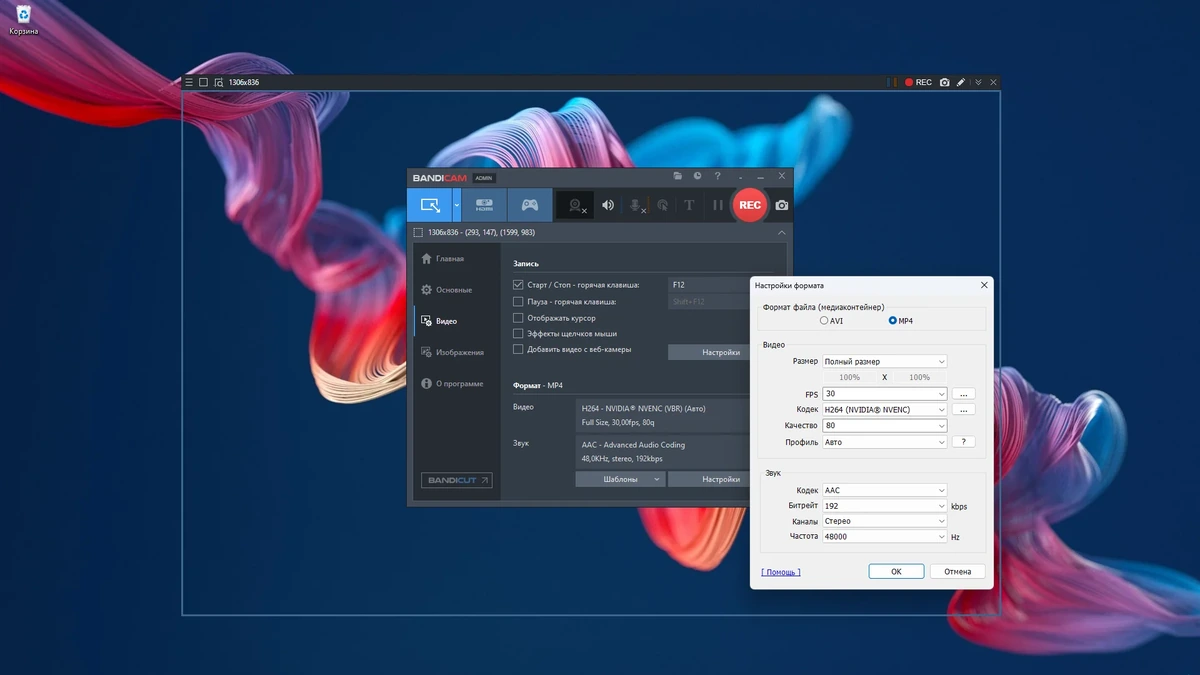Screen dimensions: 1200x675
Task: Select the MP4 file format radio button
Action: pyautogui.click(x=893, y=321)
